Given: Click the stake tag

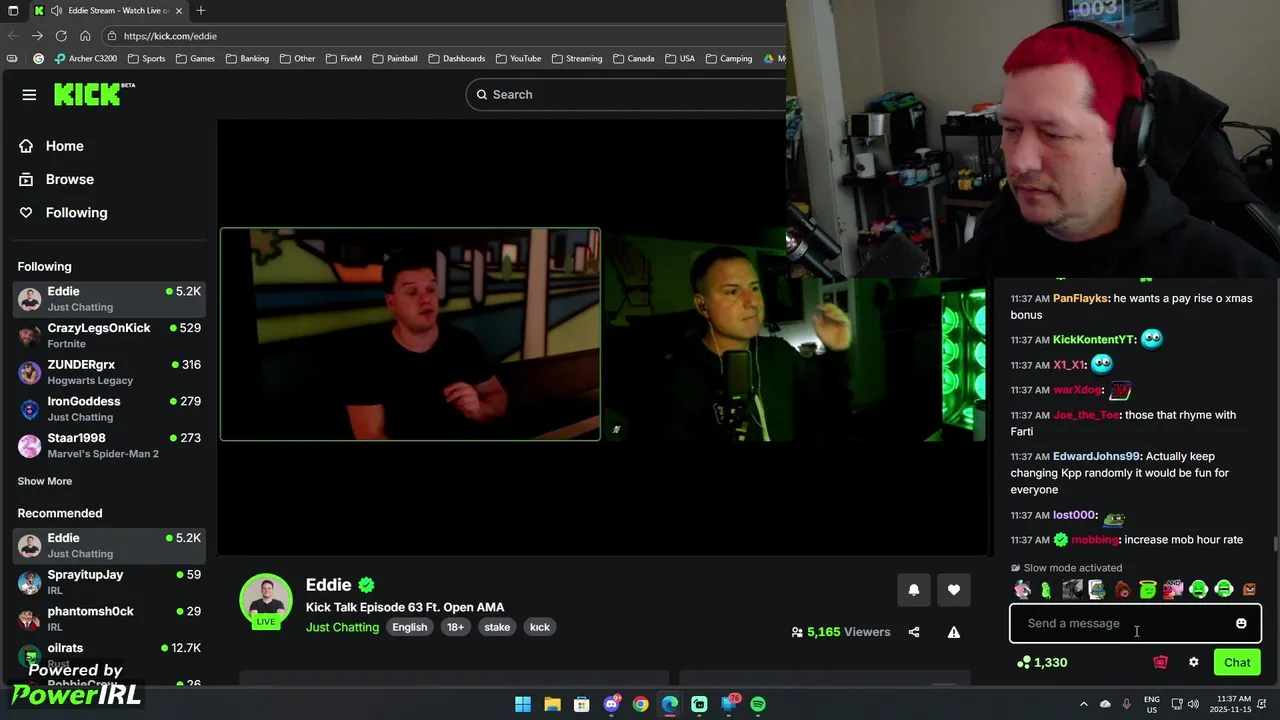Looking at the screenshot, I should point(497,627).
